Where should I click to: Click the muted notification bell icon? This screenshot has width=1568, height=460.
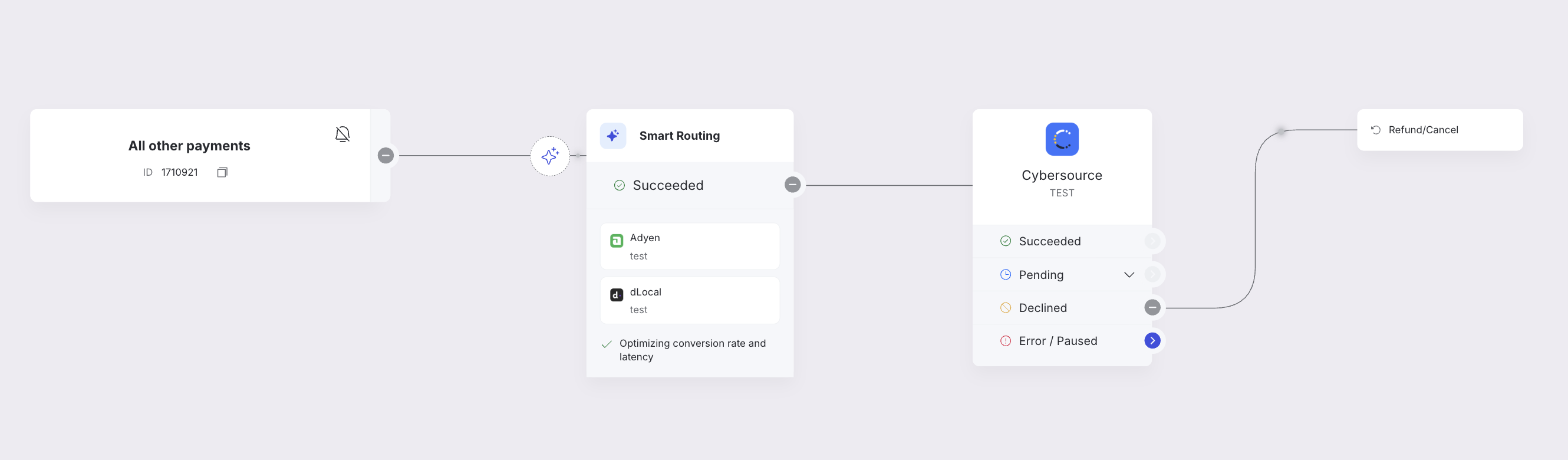click(342, 134)
